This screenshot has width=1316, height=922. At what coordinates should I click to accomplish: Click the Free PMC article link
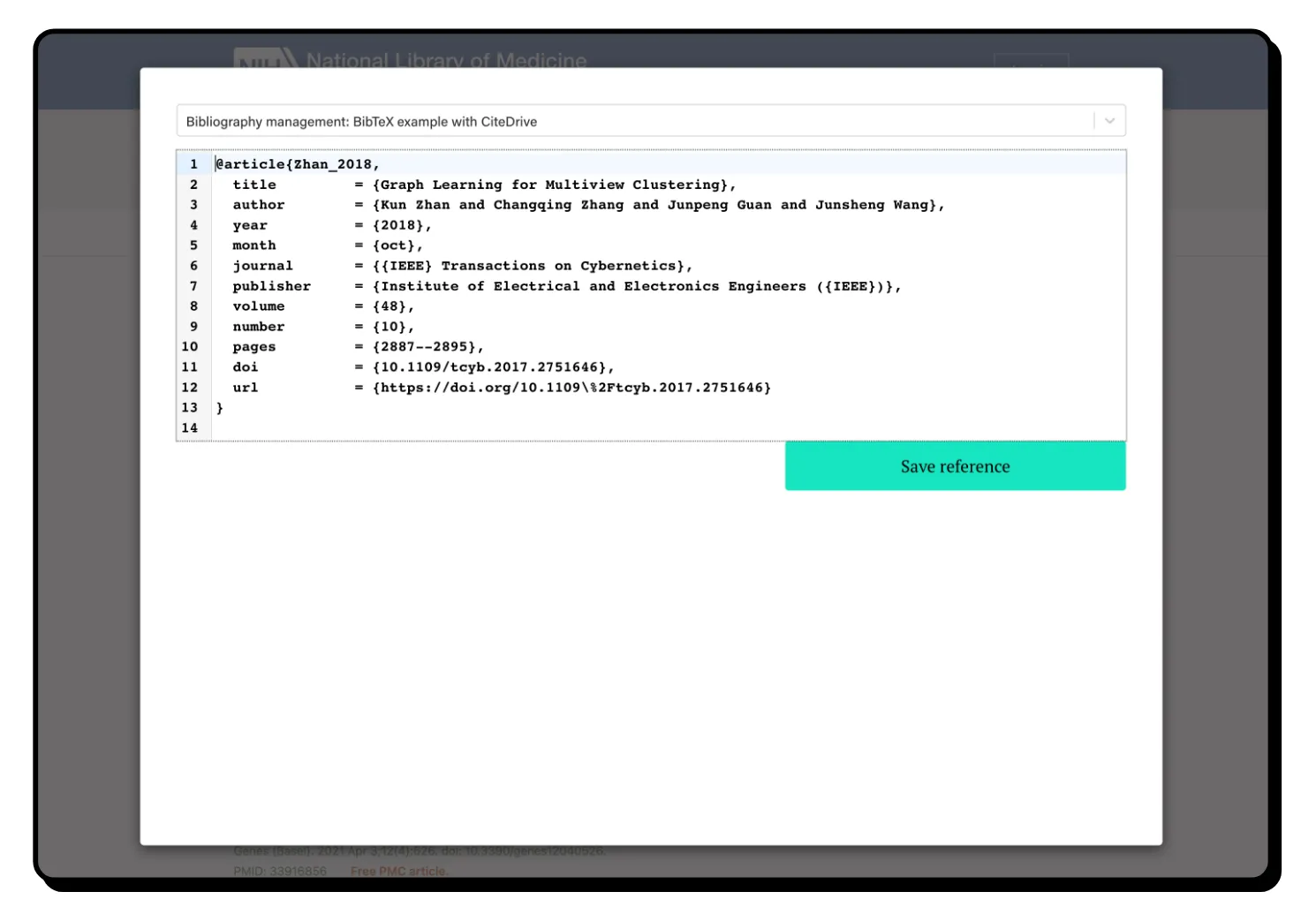(398, 871)
